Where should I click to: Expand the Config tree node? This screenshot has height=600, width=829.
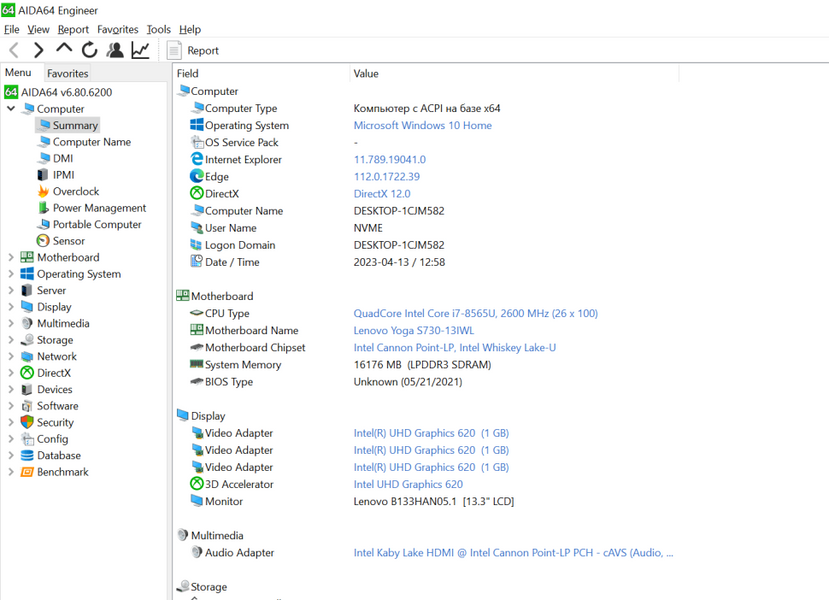point(11,439)
